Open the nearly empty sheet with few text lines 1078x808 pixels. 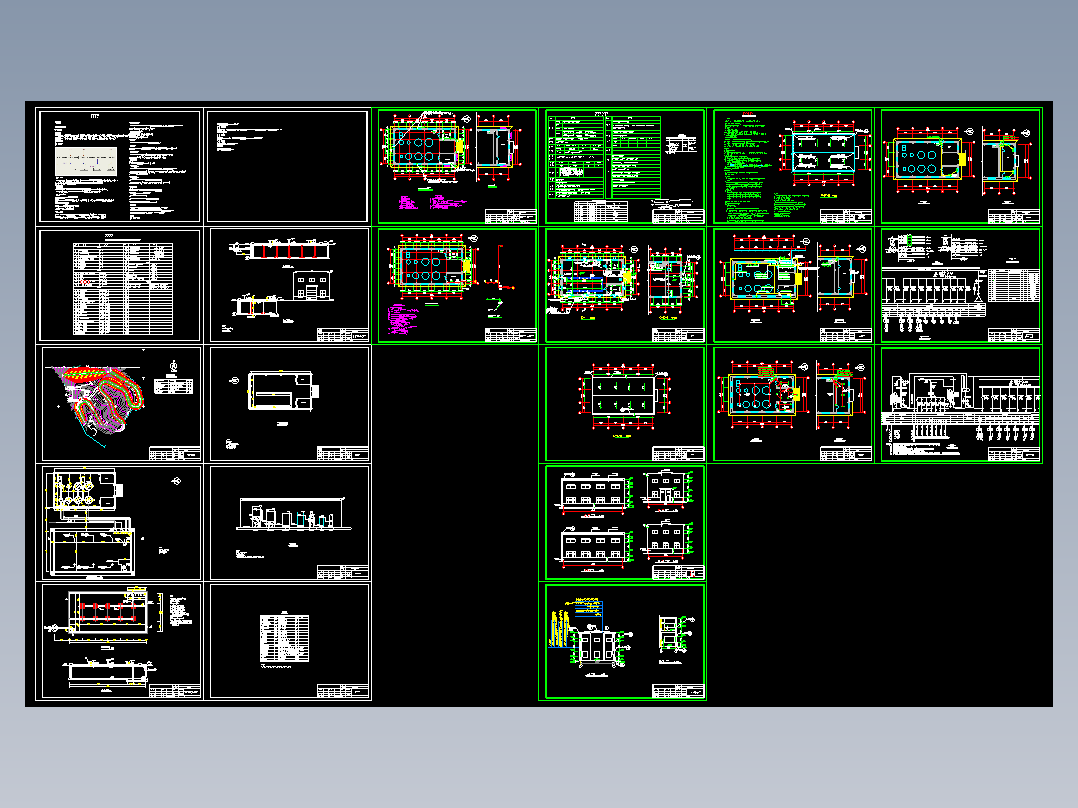click(287, 166)
